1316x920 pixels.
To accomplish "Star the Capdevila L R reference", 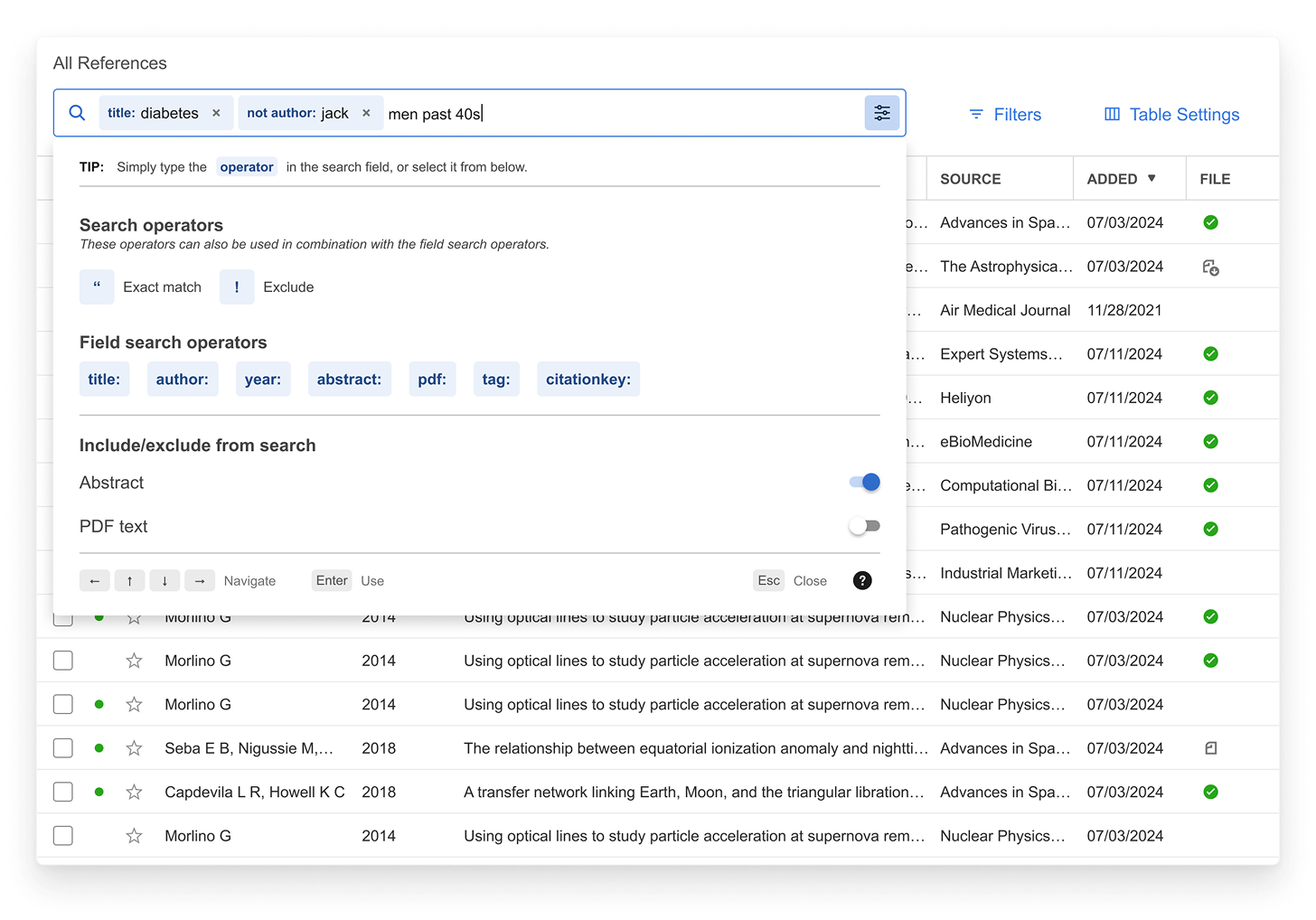I will pos(134,792).
